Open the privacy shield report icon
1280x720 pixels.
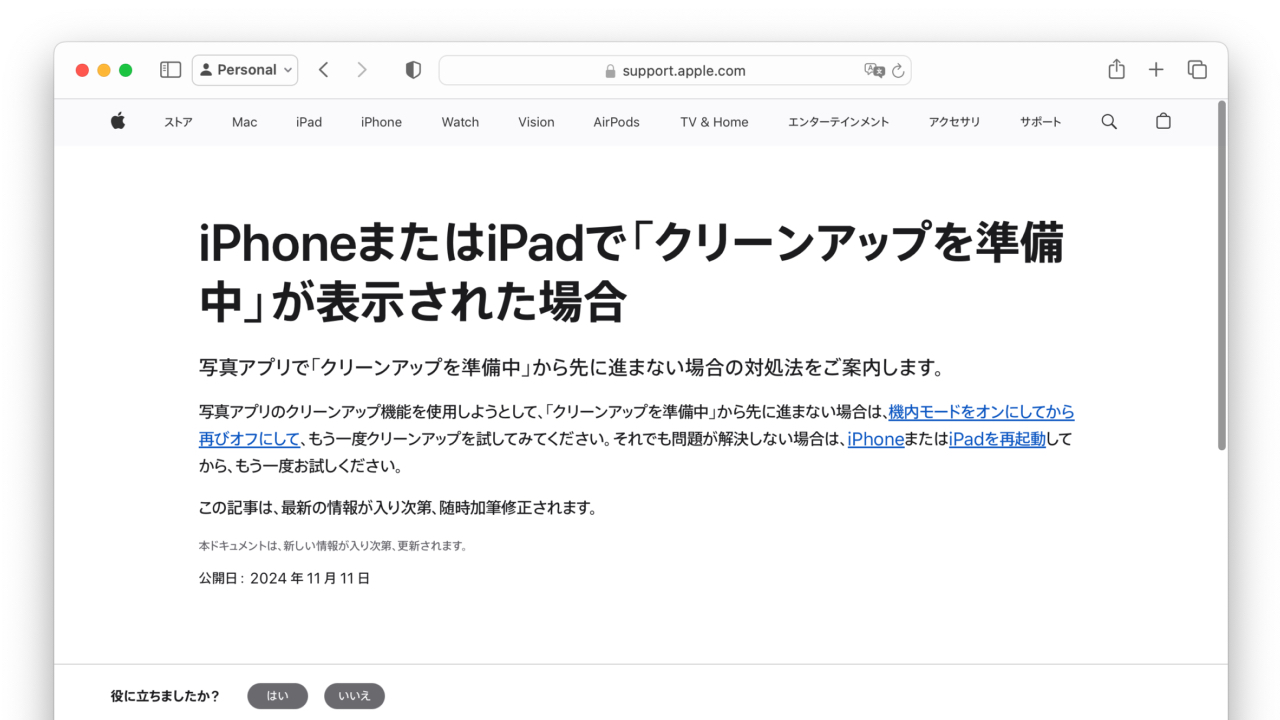413,70
